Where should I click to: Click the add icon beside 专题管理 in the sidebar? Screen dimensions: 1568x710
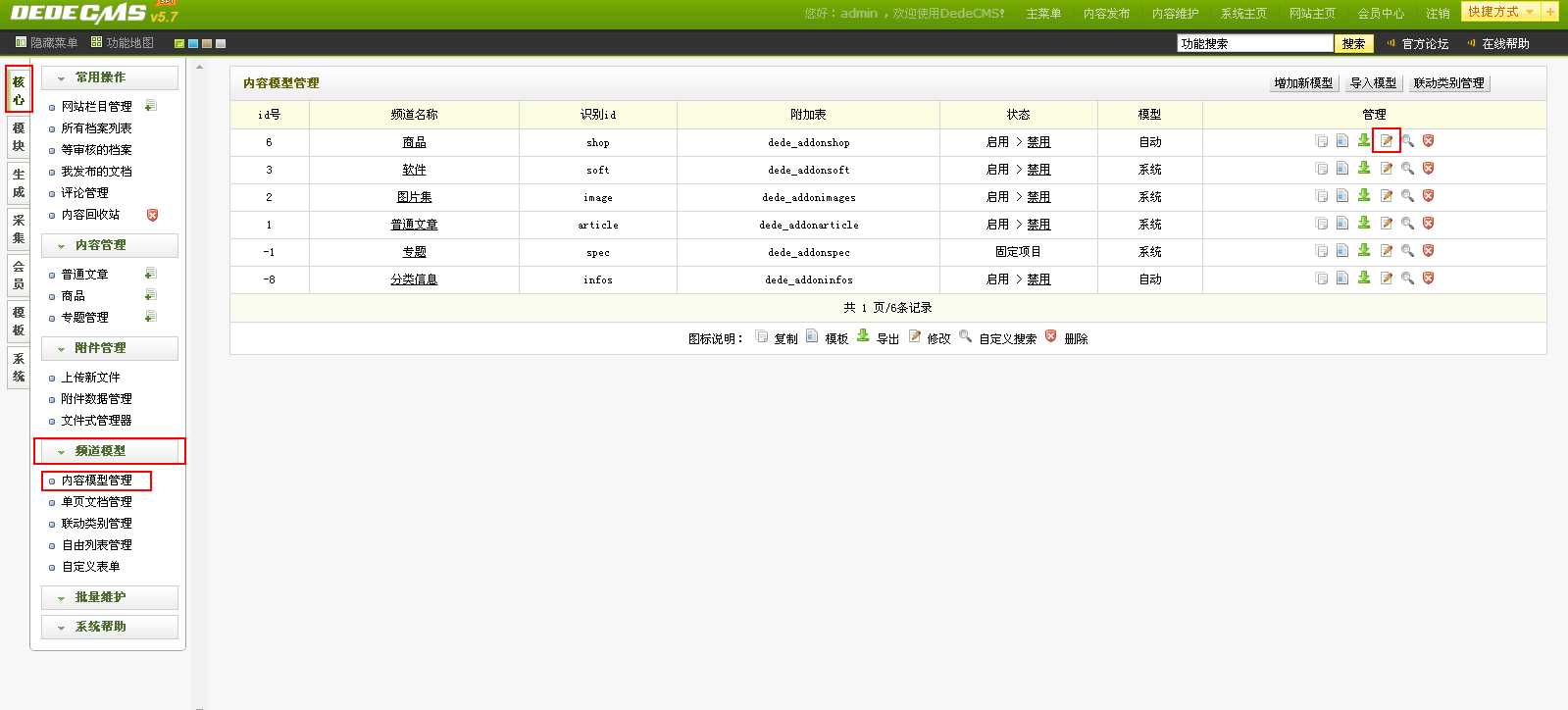[150, 317]
